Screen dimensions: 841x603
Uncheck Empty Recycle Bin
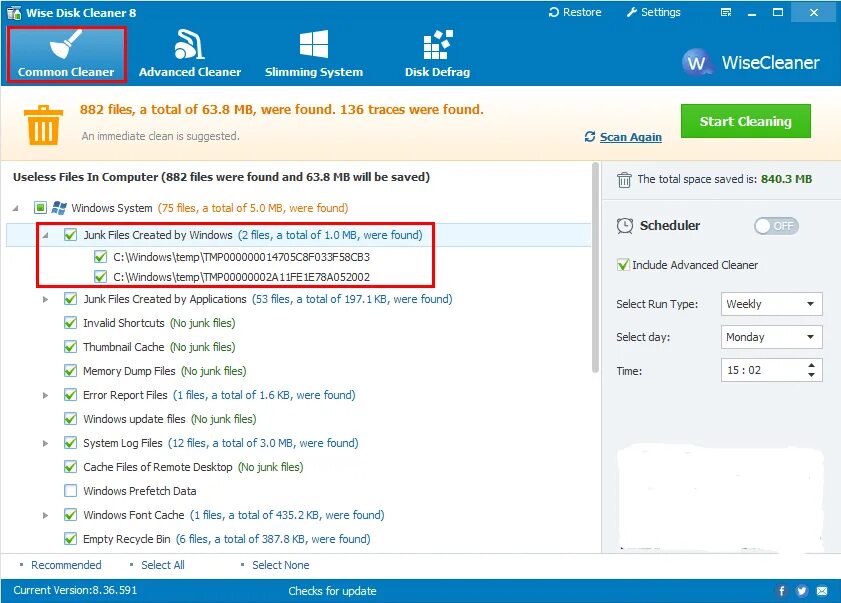(70, 539)
